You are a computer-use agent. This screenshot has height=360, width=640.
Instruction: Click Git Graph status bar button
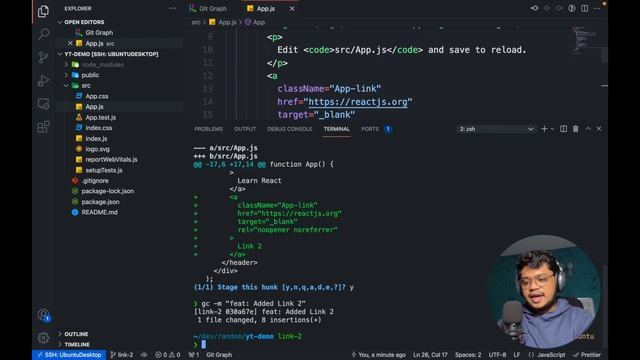tap(219, 355)
